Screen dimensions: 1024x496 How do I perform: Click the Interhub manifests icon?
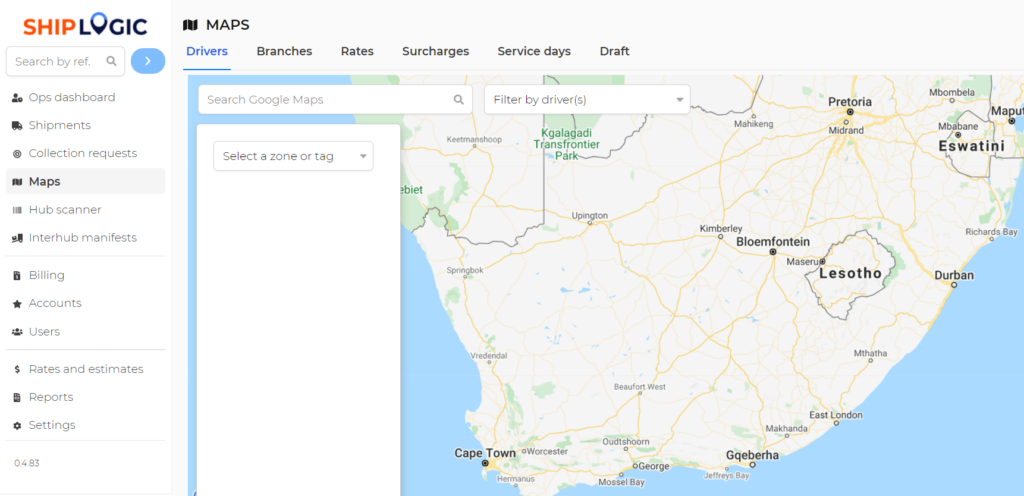pyautogui.click(x=17, y=238)
